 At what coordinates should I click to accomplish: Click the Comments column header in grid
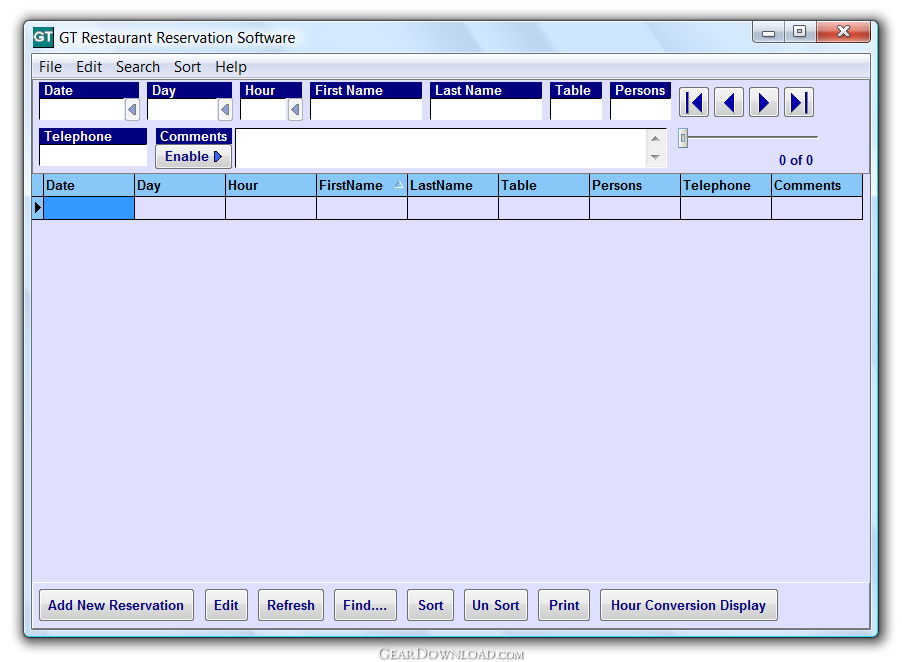817,185
